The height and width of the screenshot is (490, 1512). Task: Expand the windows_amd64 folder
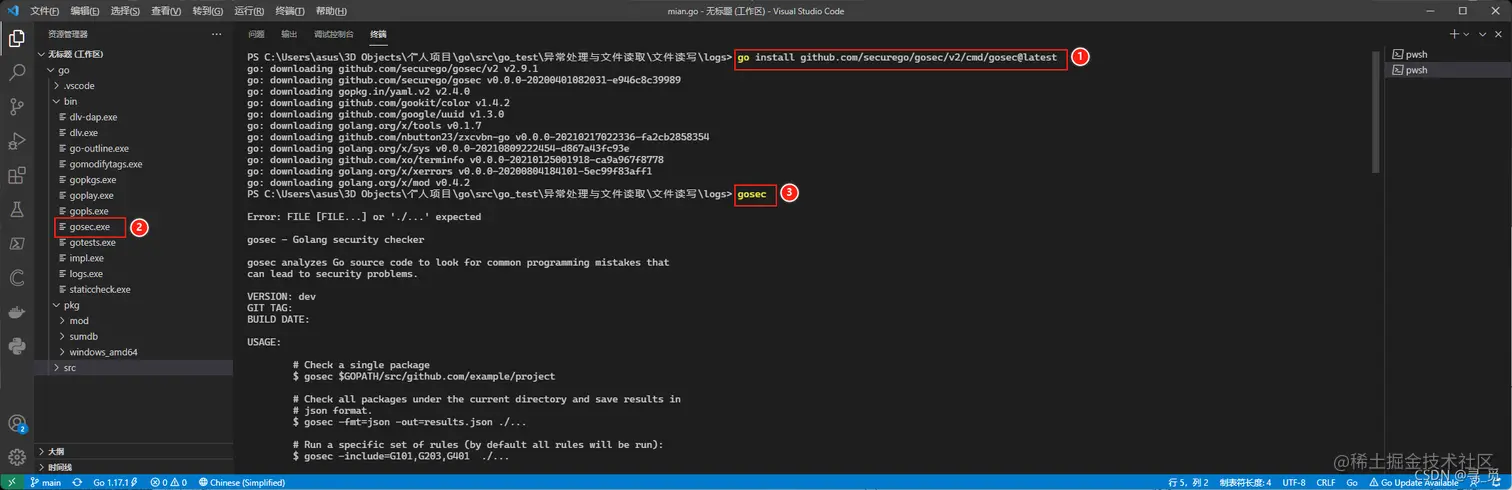point(134,352)
